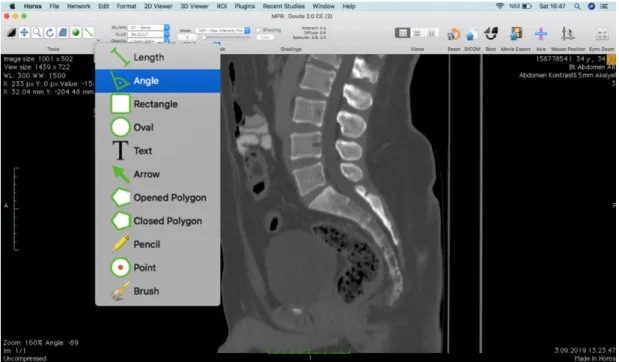Select the Zoom magnifier tool
The width and height of the screenshot is (619, 362).
click(x=37, y=32)
